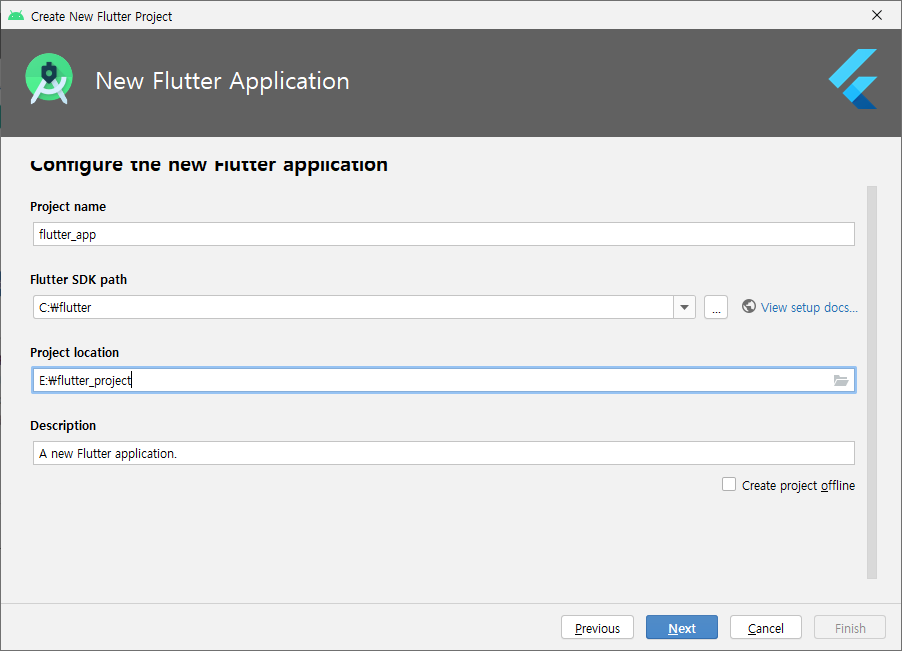Cancel the new Flutter project dialog

click(x=766, y=627)
